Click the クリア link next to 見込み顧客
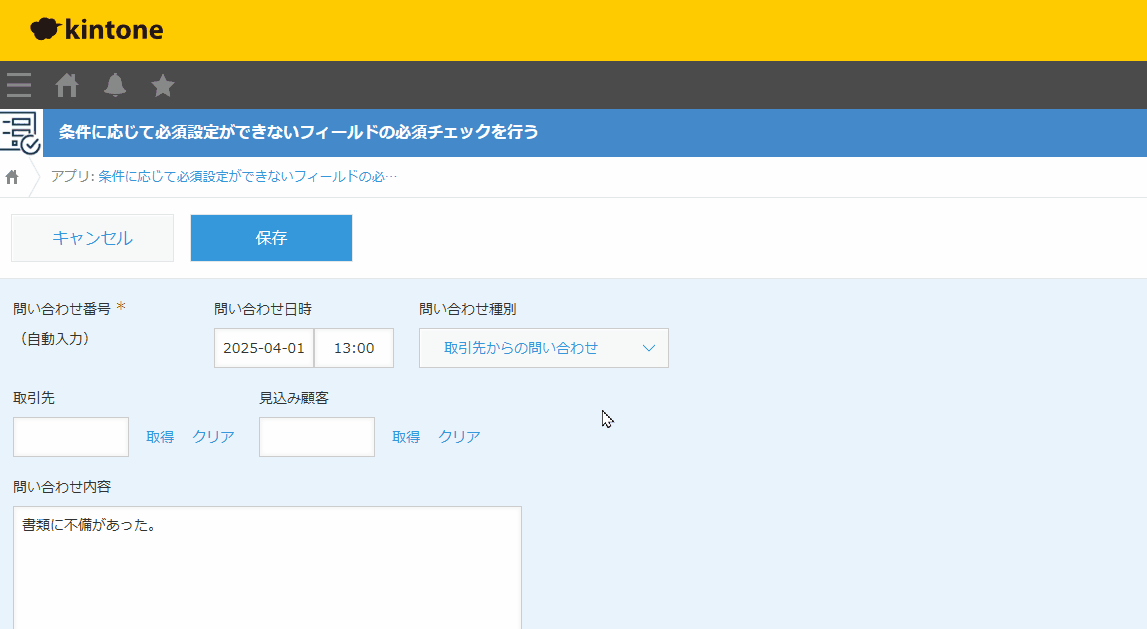The height and width of the screenshot is (629, 1147). coord(458,436)
